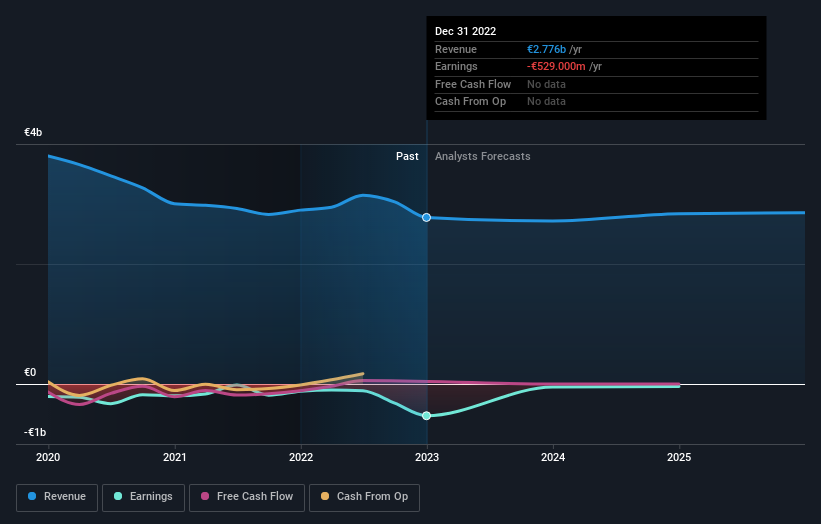Click the tooltip 'Revenue' row label

tap(456, 49)
